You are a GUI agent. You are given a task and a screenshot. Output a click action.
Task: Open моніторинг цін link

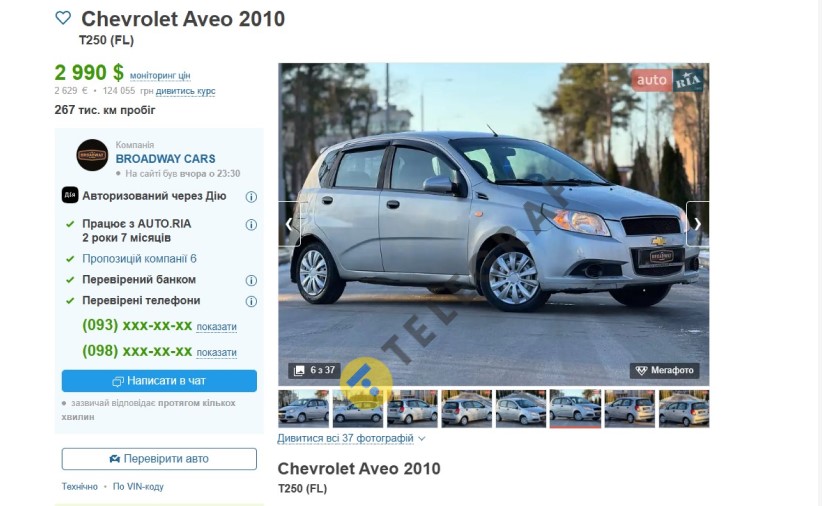coord(160,76)
